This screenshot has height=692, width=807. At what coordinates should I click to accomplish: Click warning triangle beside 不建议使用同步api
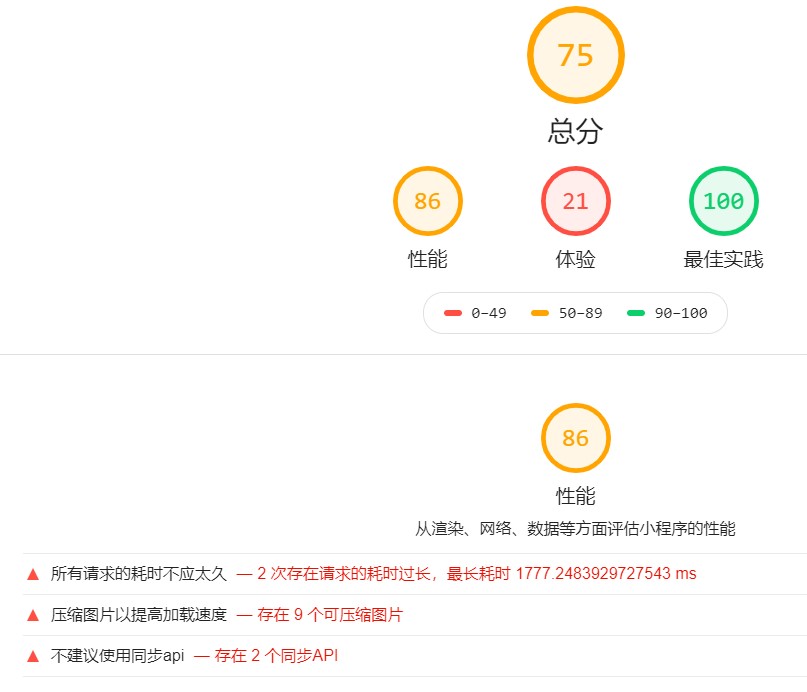point(33,656)
